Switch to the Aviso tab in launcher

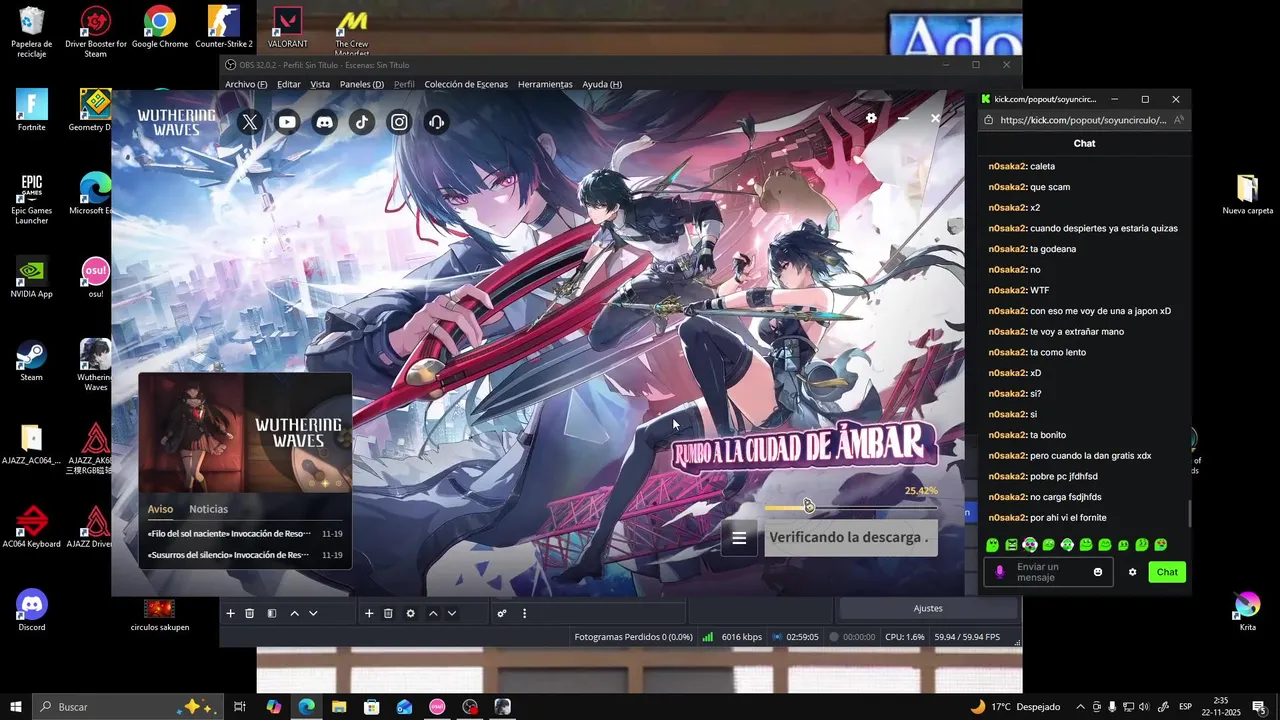pyautogui.click(x=160, y=509)
